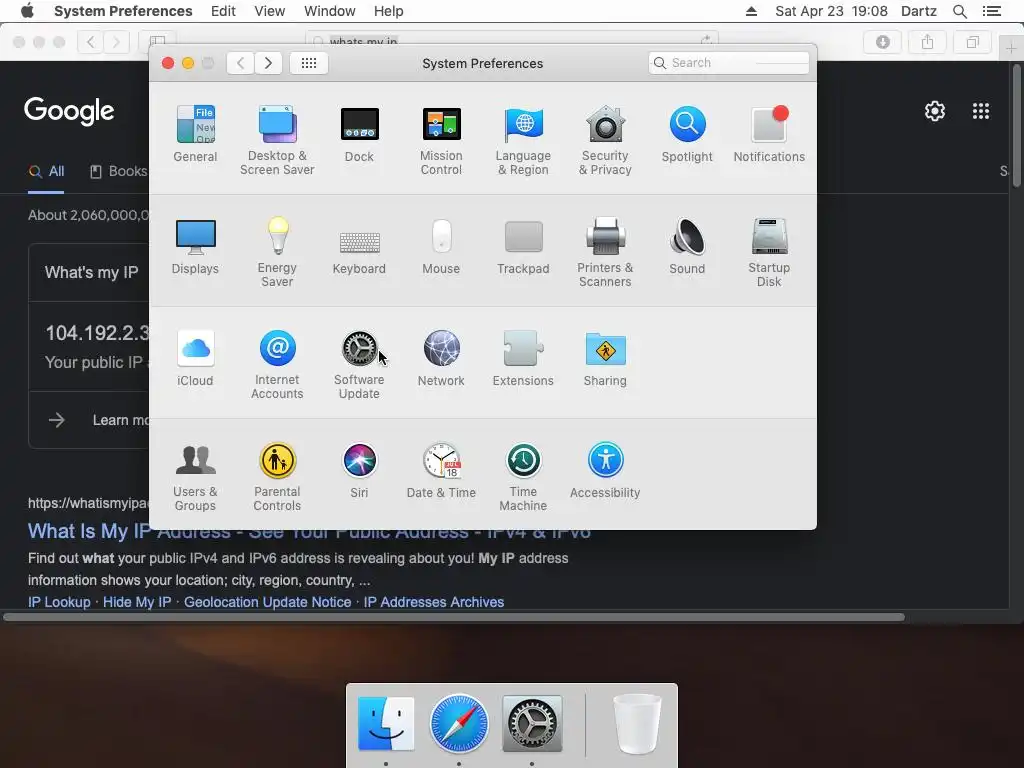
Task: Open the Edit menu
Action: click(223, 11)
